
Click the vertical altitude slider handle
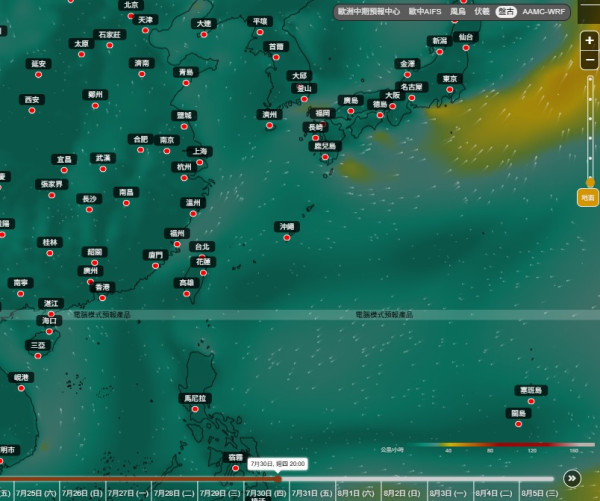coord(590,182)
